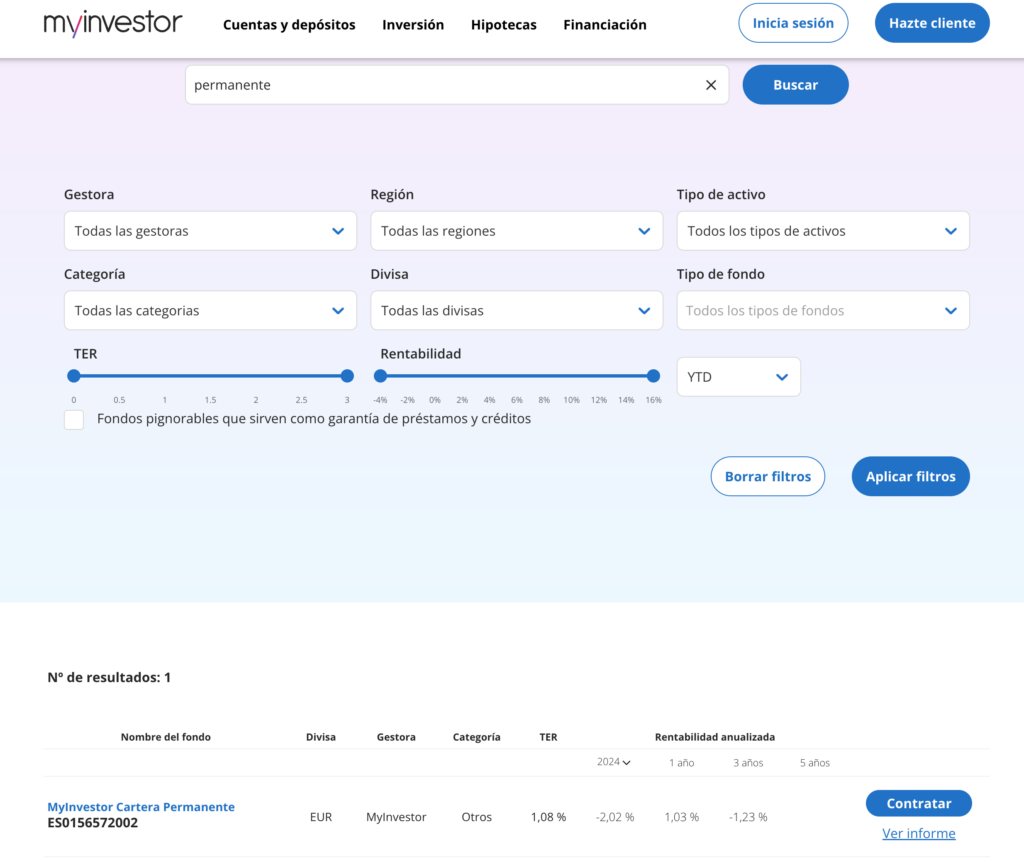Enable the Fondos pignorables checkbox
This screenshot has width=1024, height=863.
pyautogui.click(x=74, y=419)
